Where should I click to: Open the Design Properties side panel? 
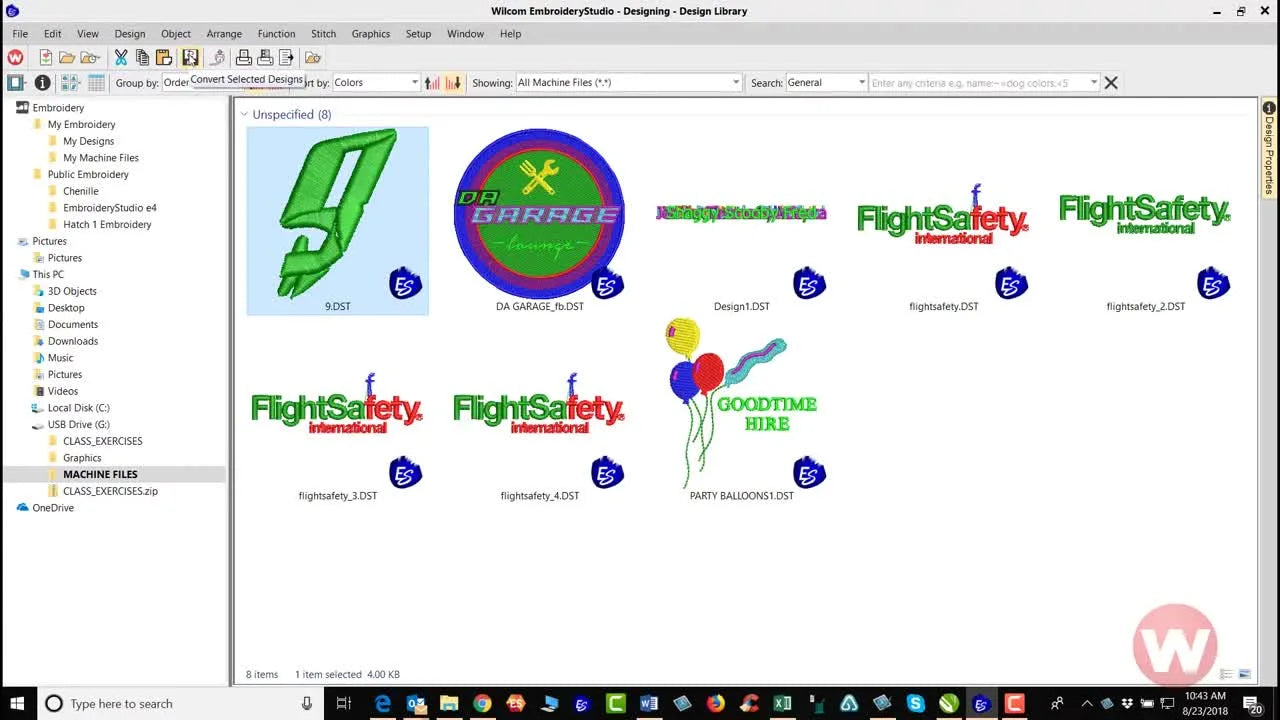[x=1270, y=148]
